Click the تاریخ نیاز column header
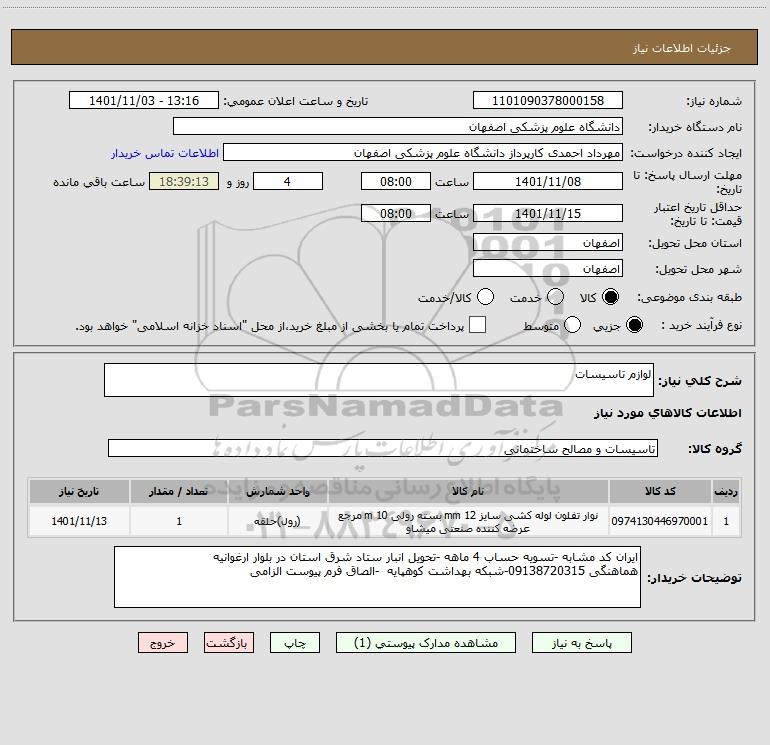 click(x=79, y=491)
